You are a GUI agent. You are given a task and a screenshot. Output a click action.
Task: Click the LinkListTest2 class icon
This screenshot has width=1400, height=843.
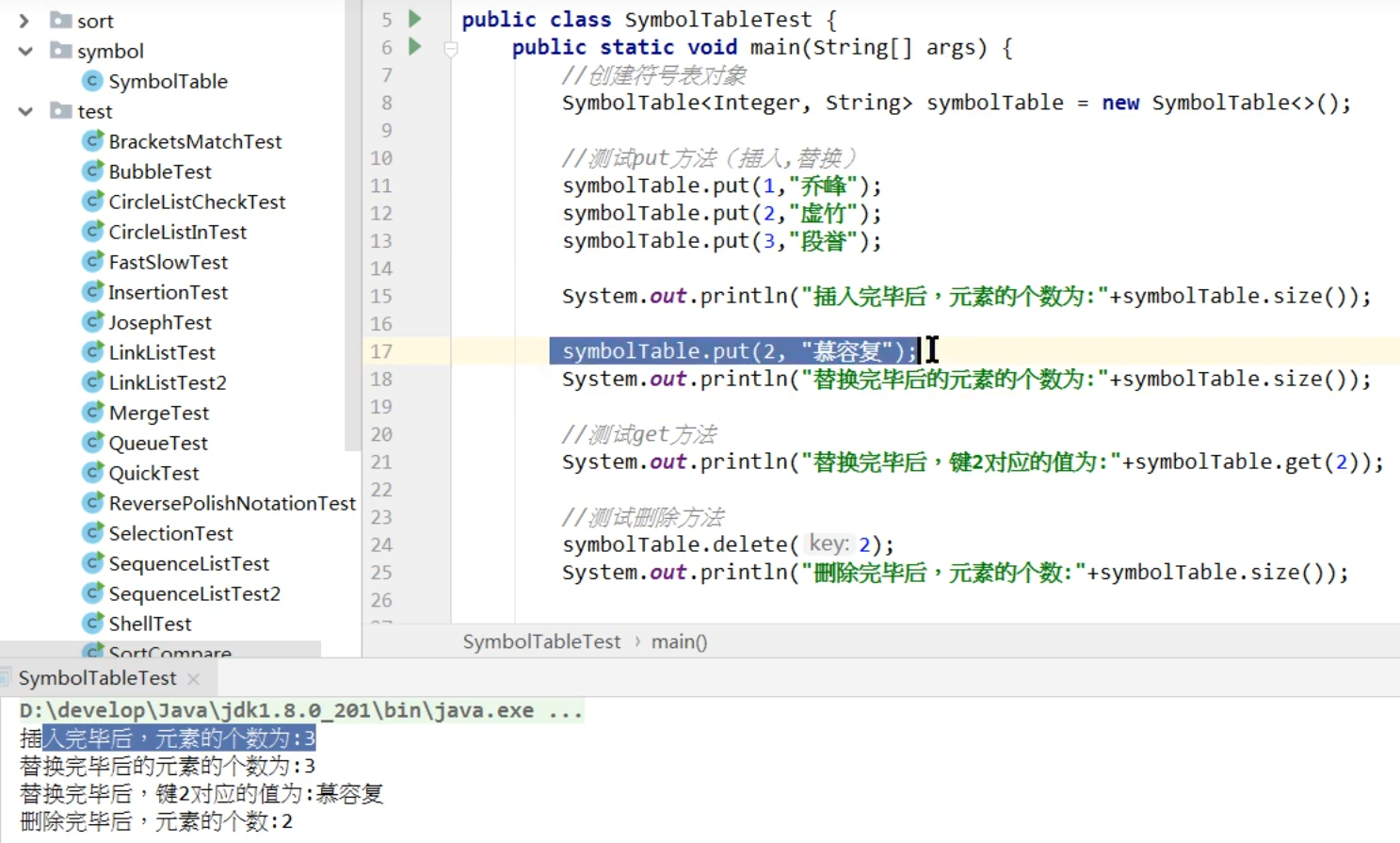pos(92,381)
